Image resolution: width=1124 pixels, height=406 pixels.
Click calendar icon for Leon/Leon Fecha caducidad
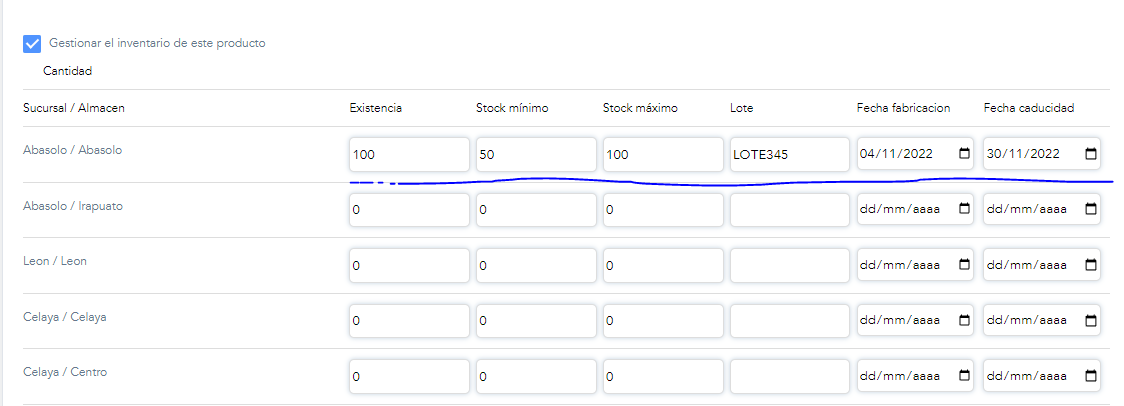pyautogui.click(x=1091, y=265)
